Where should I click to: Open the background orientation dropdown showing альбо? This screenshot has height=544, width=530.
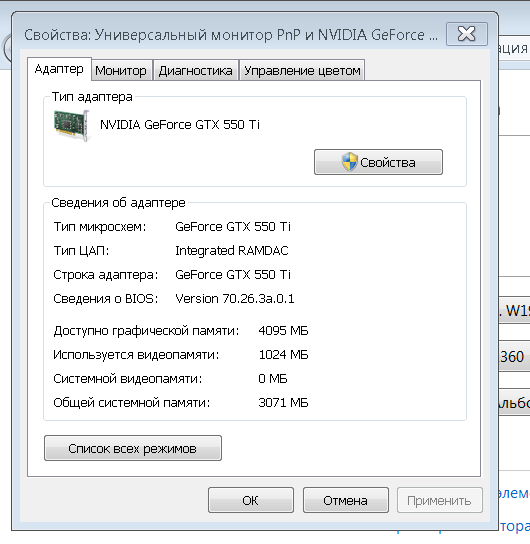pyautogui.click(x=514, y=402)
